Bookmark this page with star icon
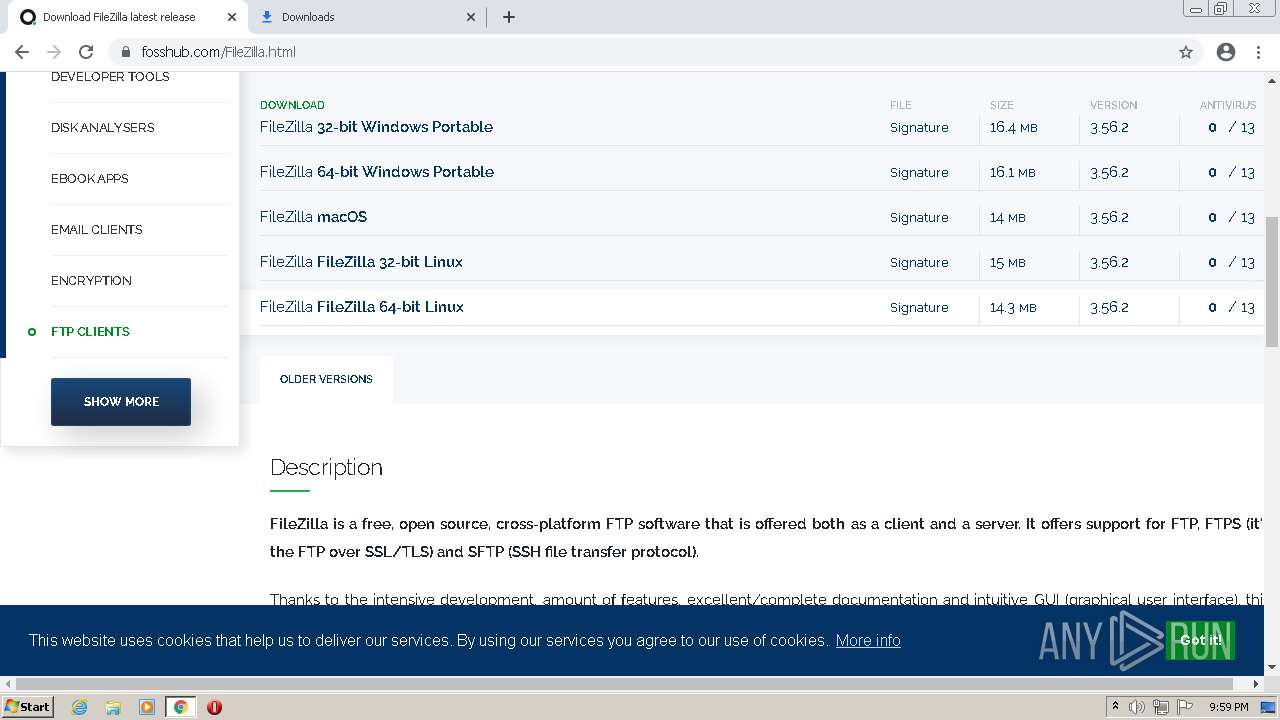Screen dimensions: 1280x720 tap(1186, 52)
